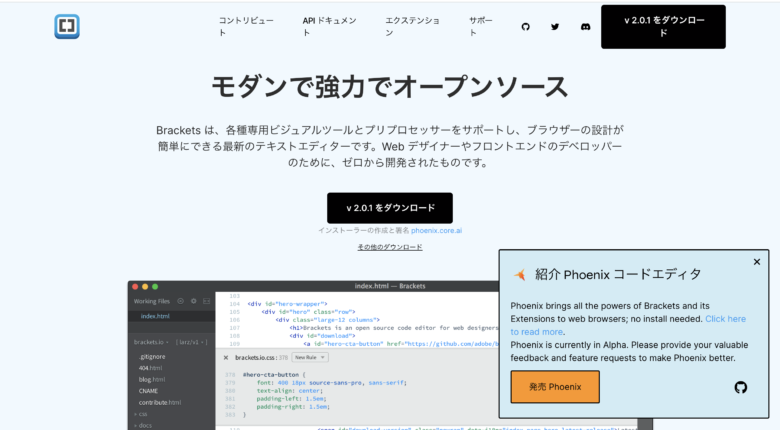Viewport: 780px width, 430px height.
Task: Click 紹介 Phoenix コードエディタ popup title
Action: coord(618,274)
